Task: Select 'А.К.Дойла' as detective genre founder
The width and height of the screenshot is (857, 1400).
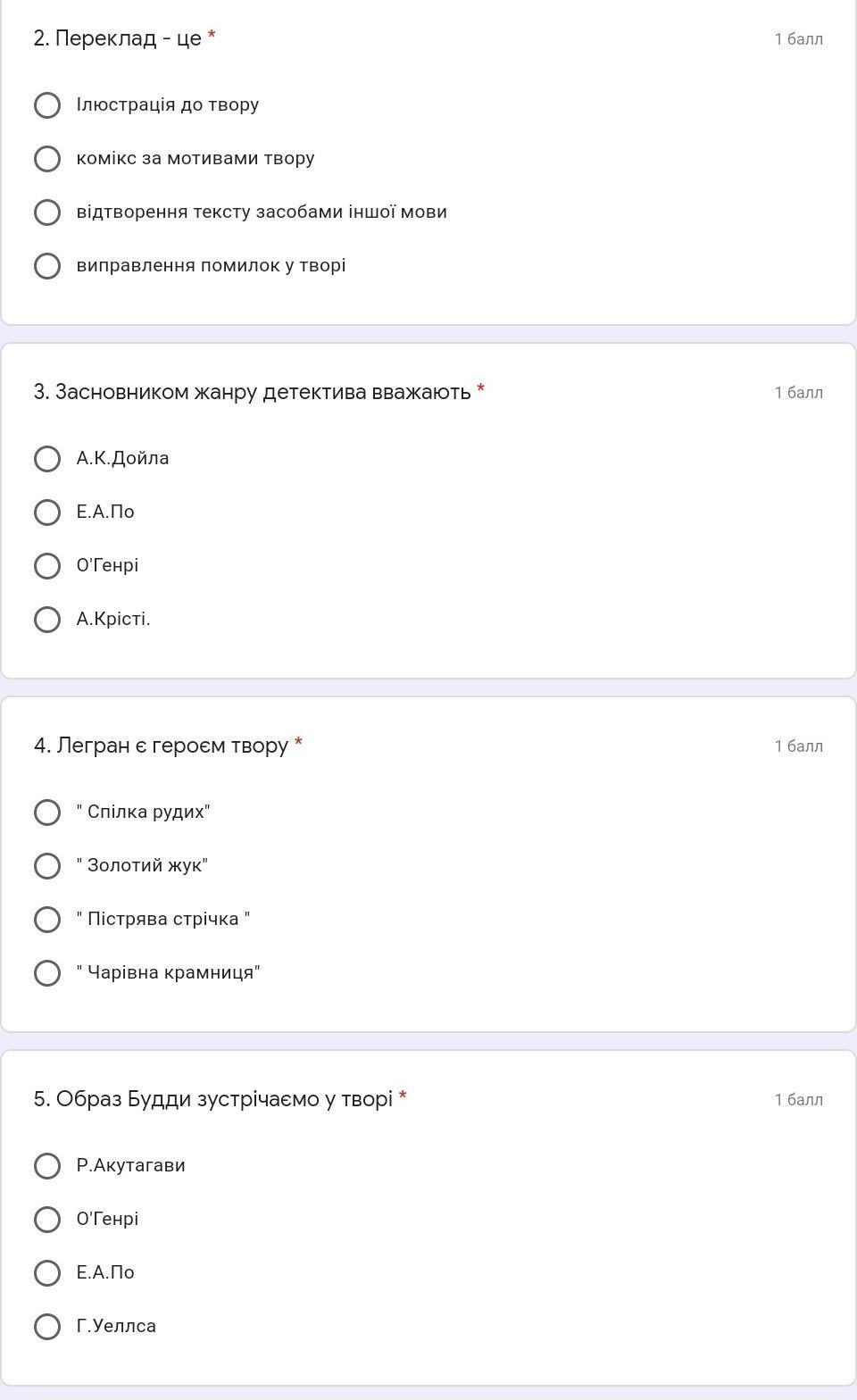Action: click(47, 459)
